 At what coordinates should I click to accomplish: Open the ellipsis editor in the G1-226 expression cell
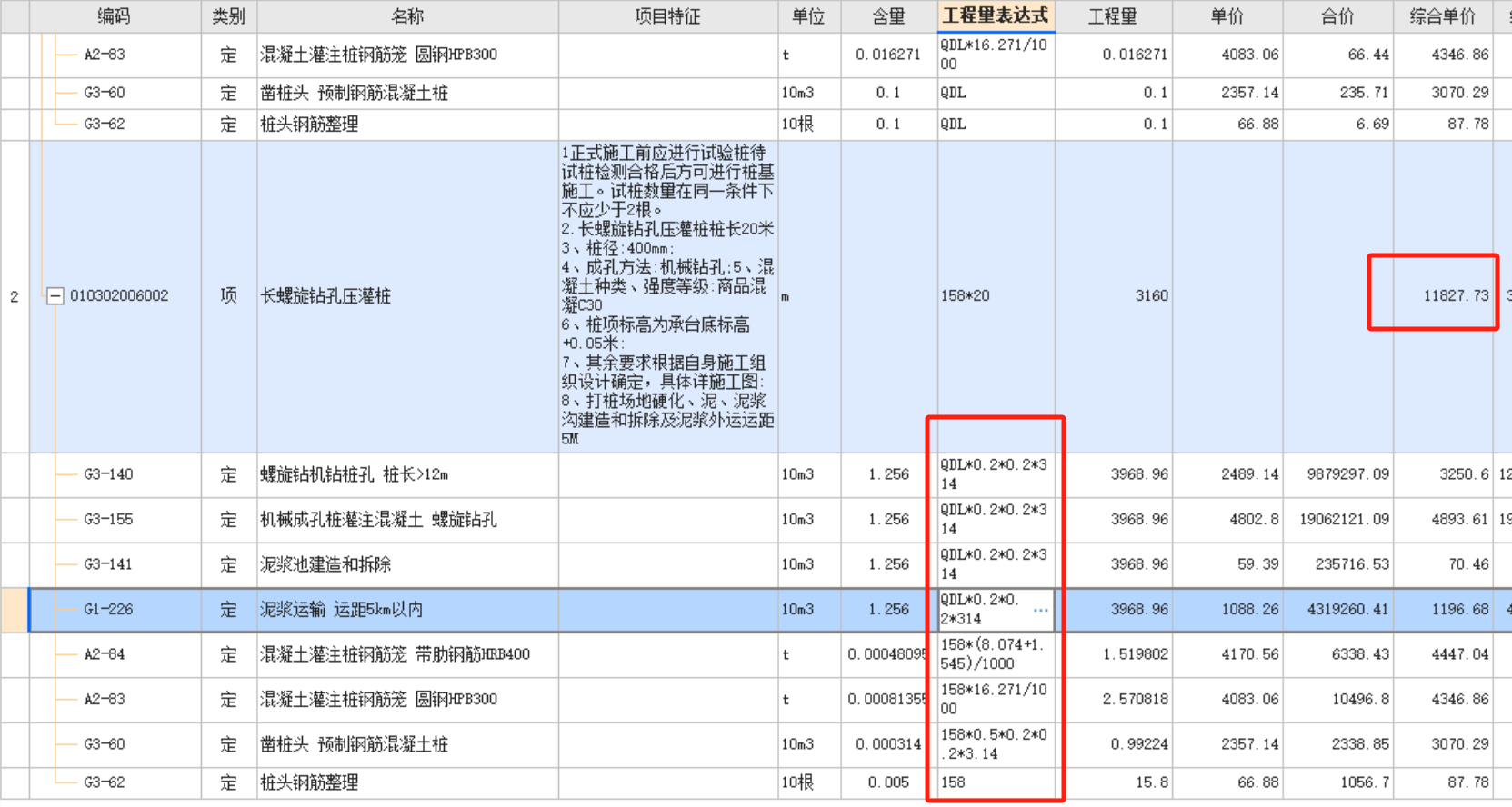coord(1041,610)
